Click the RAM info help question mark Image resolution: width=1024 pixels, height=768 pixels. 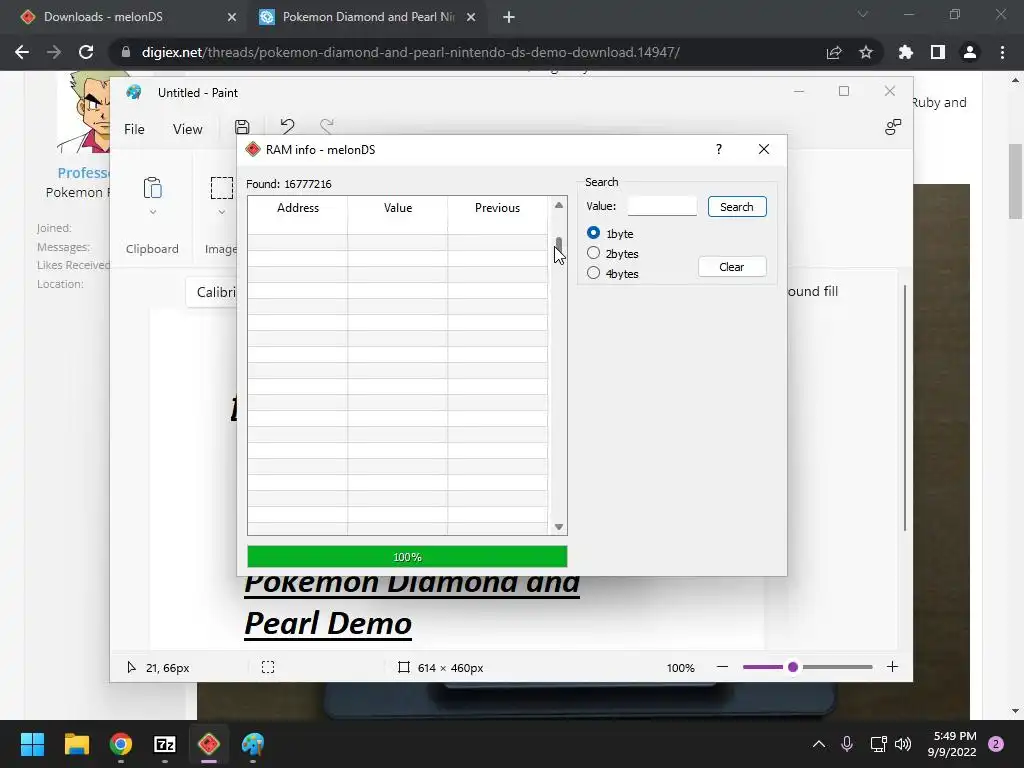tap(718, 149)
